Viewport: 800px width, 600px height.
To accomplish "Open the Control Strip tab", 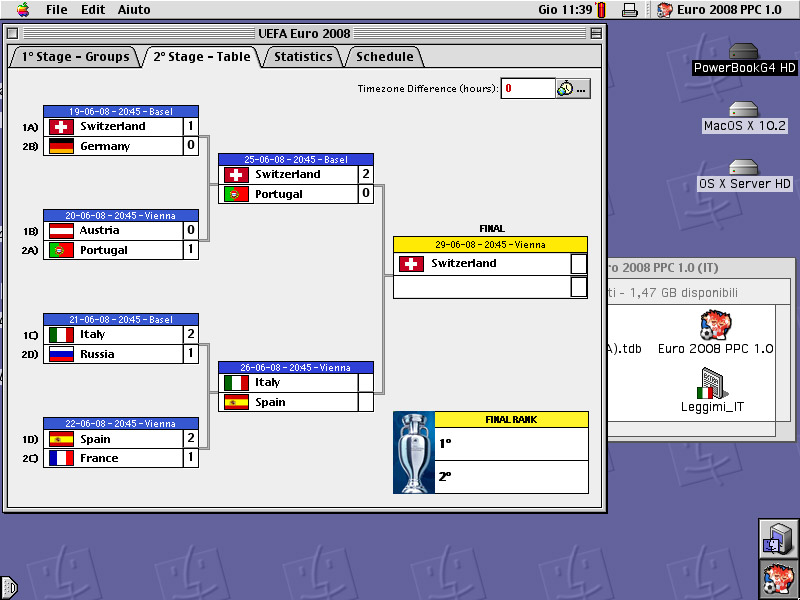I will pyautogui.click(x=9, y=587).
